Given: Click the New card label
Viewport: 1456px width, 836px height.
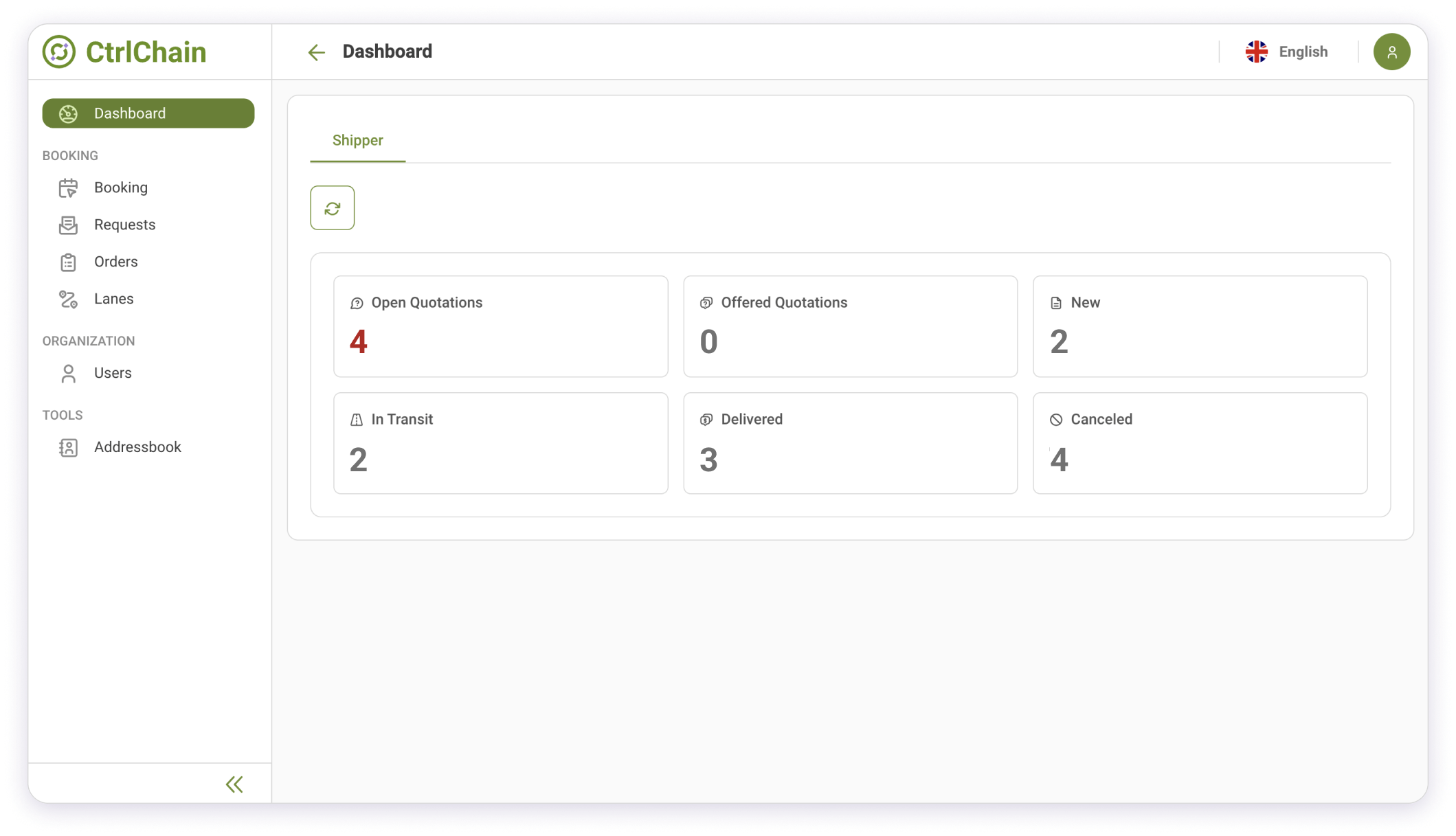Looking at the screenshot, I should 1086,303.
